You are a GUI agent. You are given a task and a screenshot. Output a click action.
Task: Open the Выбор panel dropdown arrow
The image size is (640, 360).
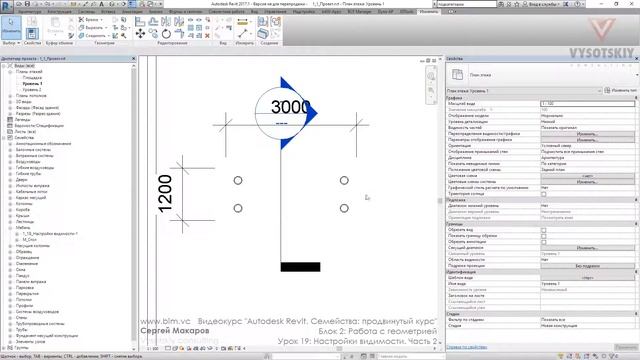18,43
